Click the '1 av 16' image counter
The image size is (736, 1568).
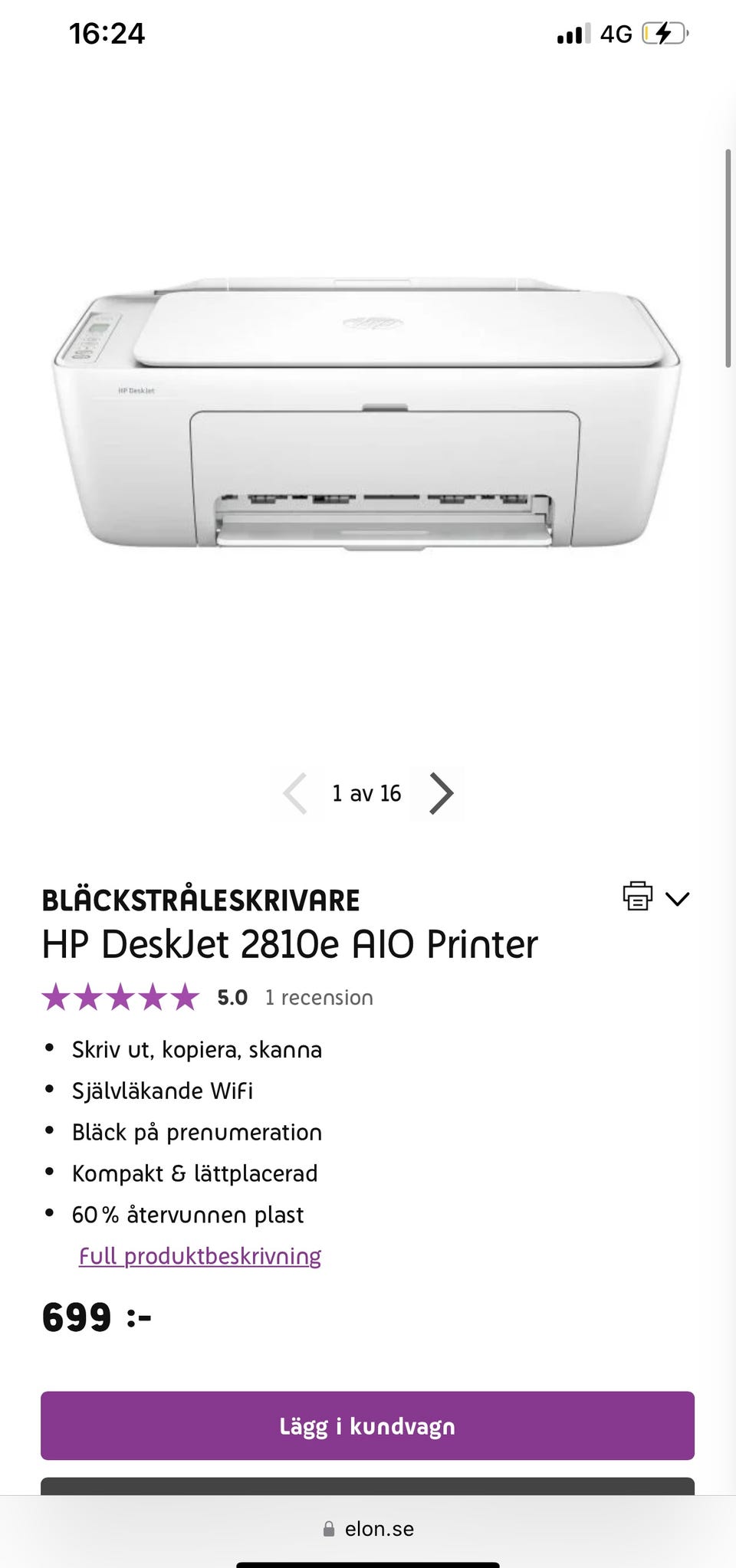coord(366,793)
